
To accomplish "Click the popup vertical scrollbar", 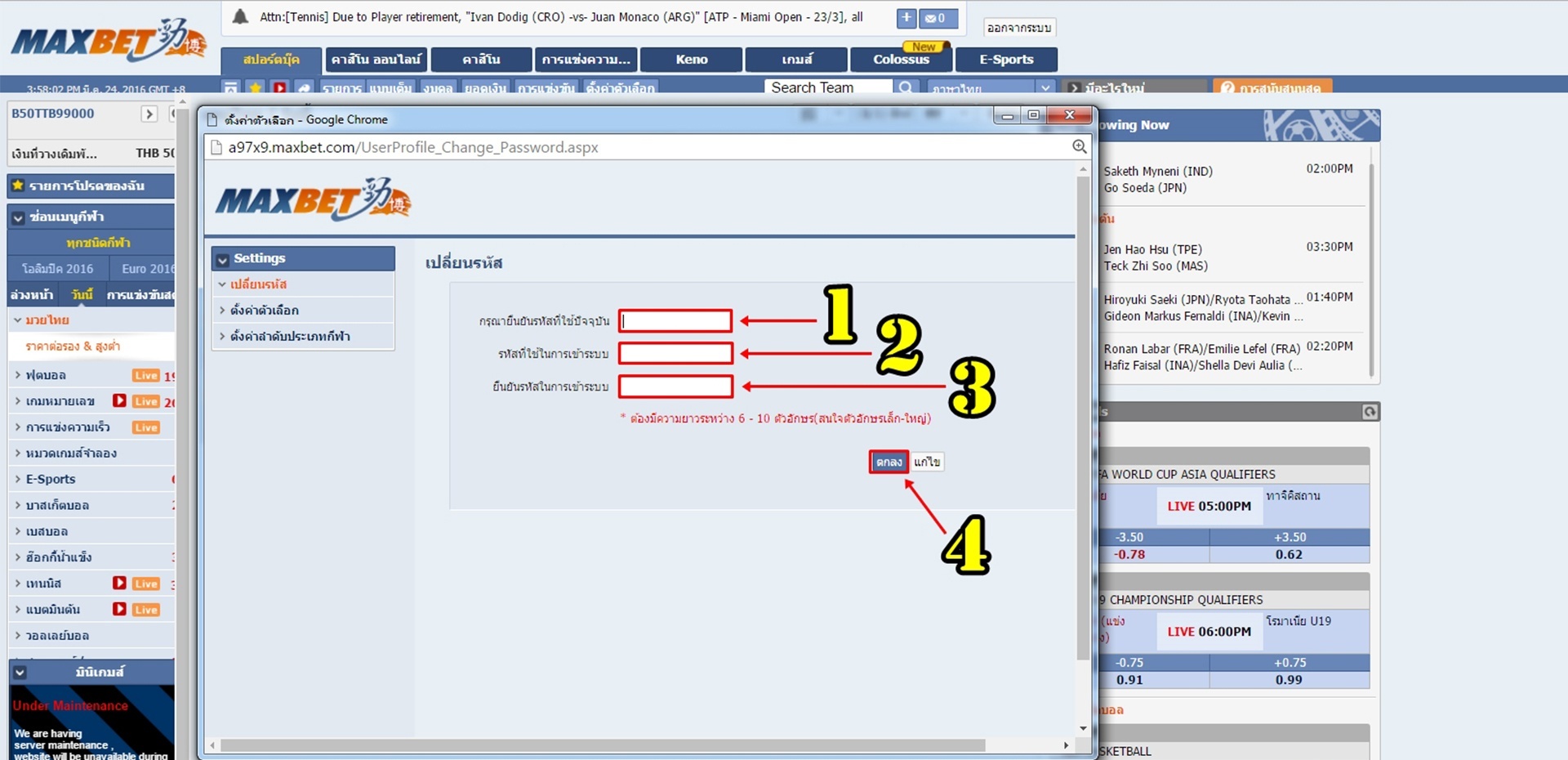I will tap(1083, 417).
